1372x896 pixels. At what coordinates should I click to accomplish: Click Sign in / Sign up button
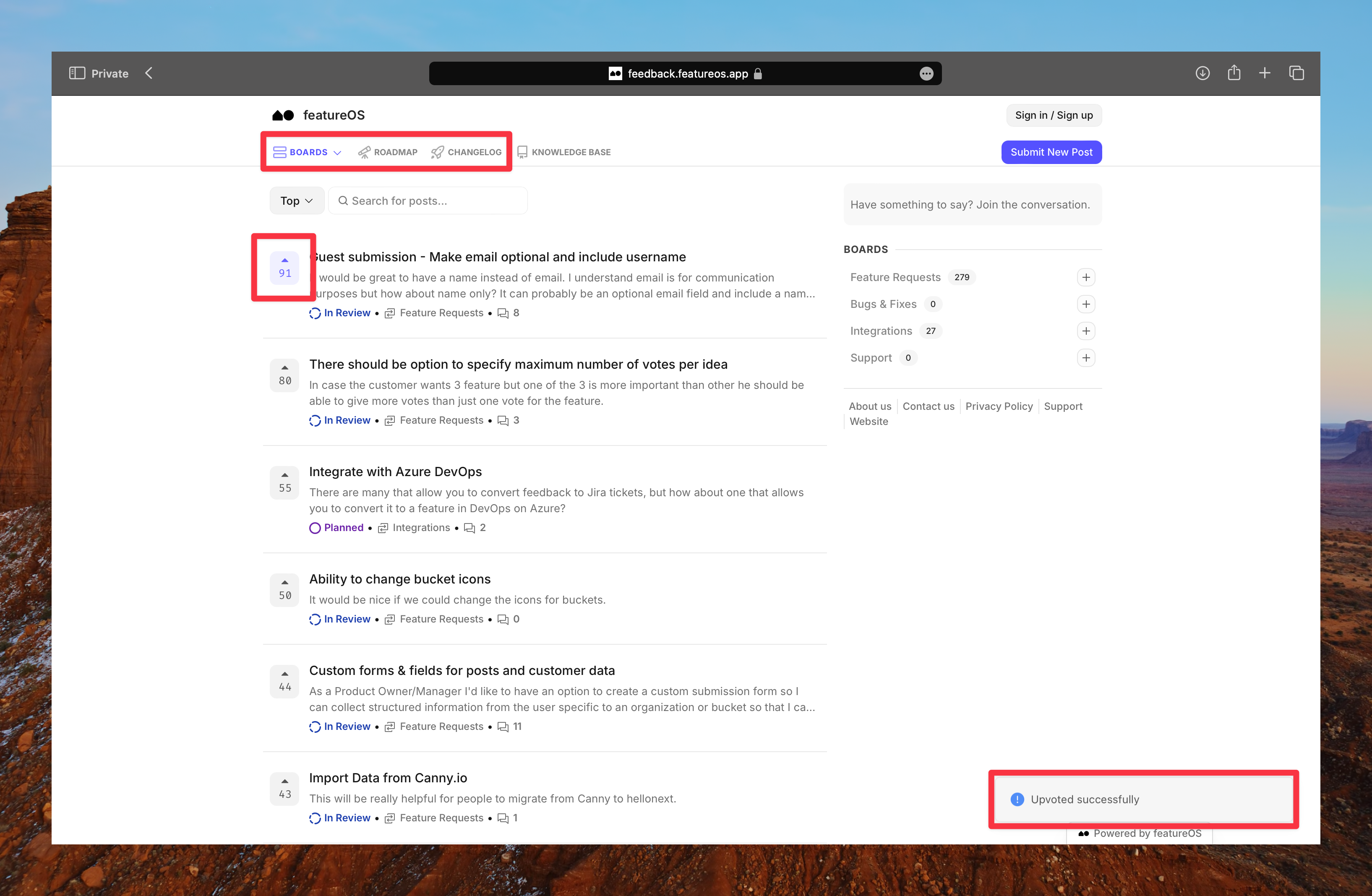coord(1054,115)
